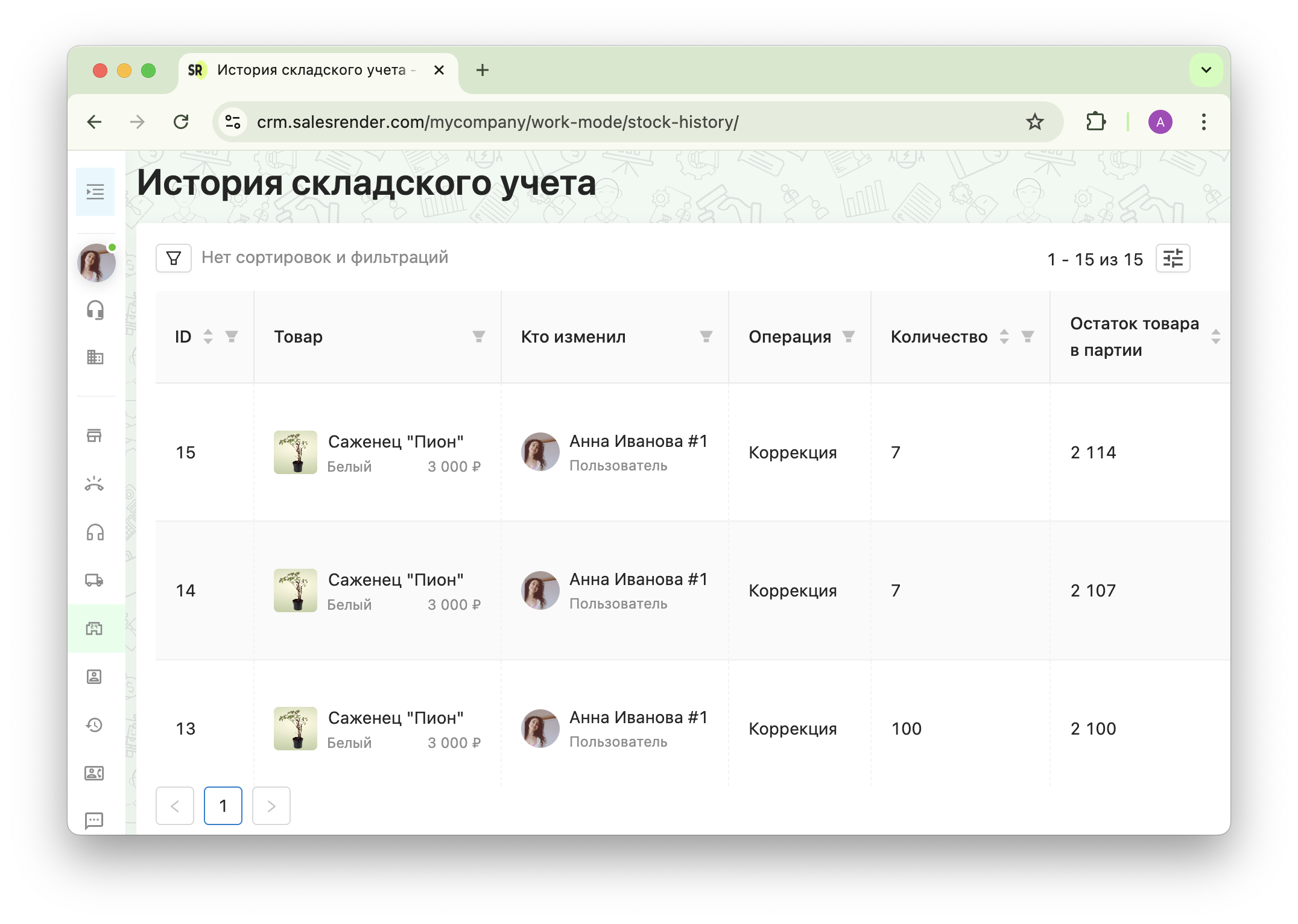Open the contact badge sidebar icon
The width and height of the screenshot is (1298, 924).
(95, 677)
